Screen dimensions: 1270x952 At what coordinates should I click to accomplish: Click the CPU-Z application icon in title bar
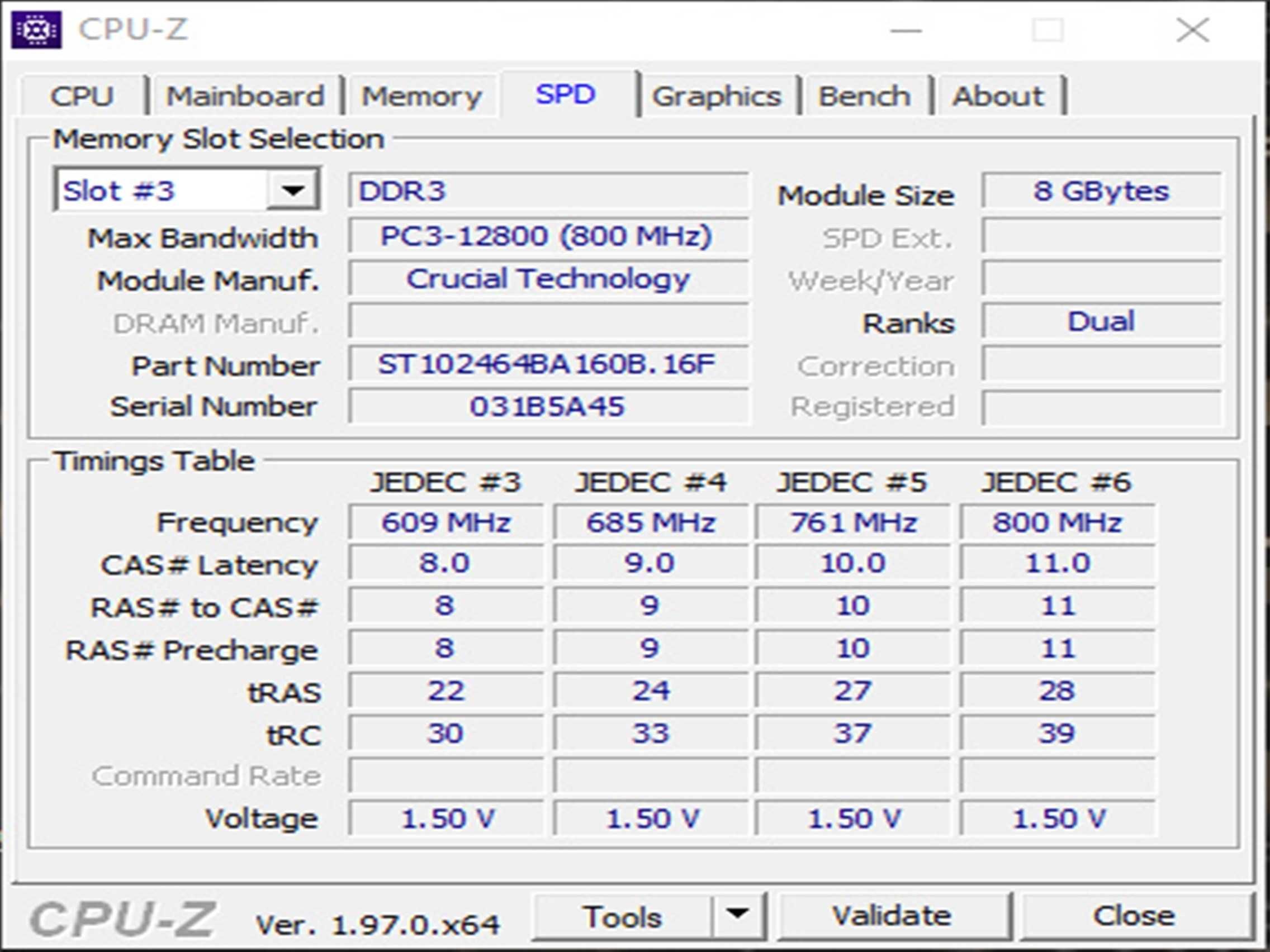click(36, 29)
